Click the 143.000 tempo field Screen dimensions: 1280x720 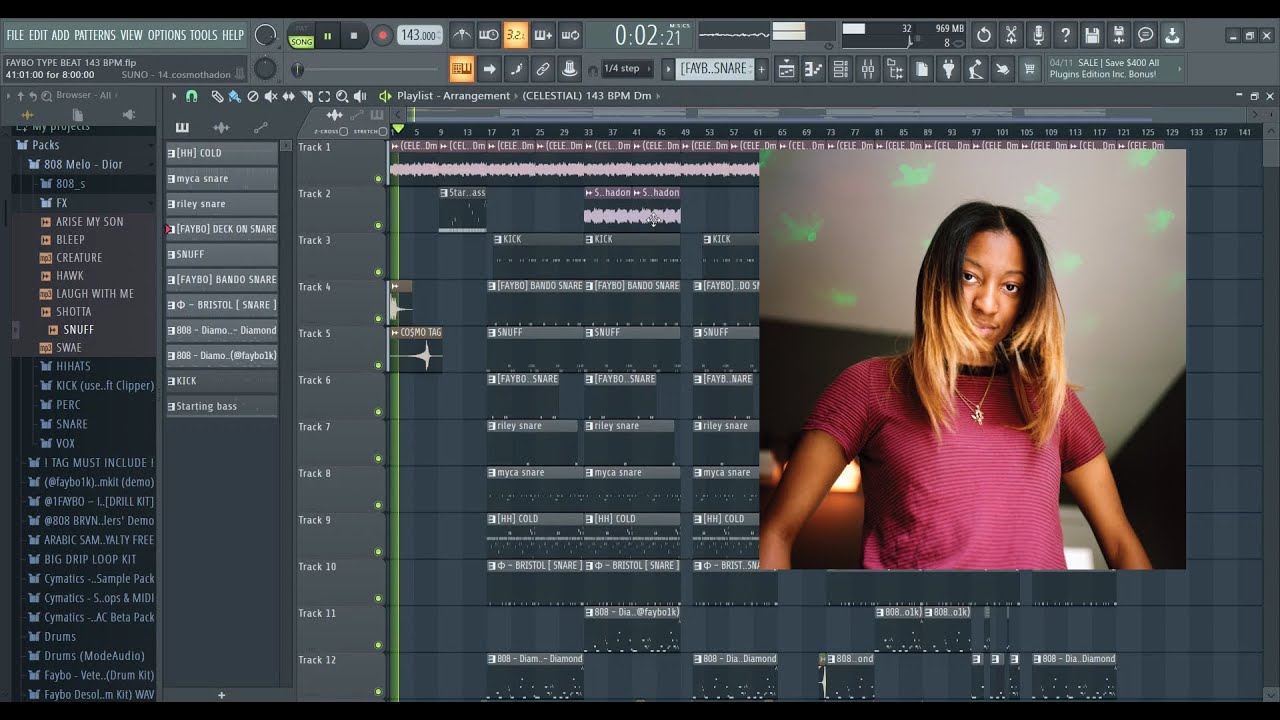click(x=420, y=36)
